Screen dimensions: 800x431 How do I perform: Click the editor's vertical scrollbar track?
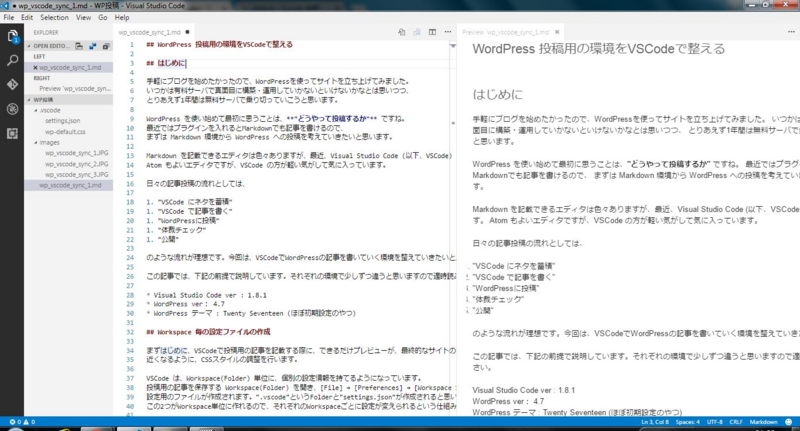(453, 230)
